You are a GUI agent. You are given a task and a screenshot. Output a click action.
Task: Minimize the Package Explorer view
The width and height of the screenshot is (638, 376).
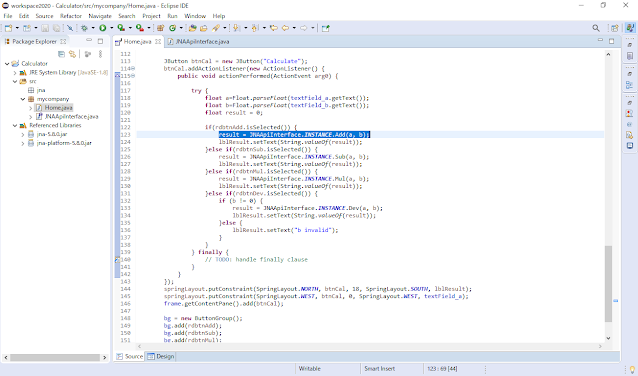coord(89,41)
